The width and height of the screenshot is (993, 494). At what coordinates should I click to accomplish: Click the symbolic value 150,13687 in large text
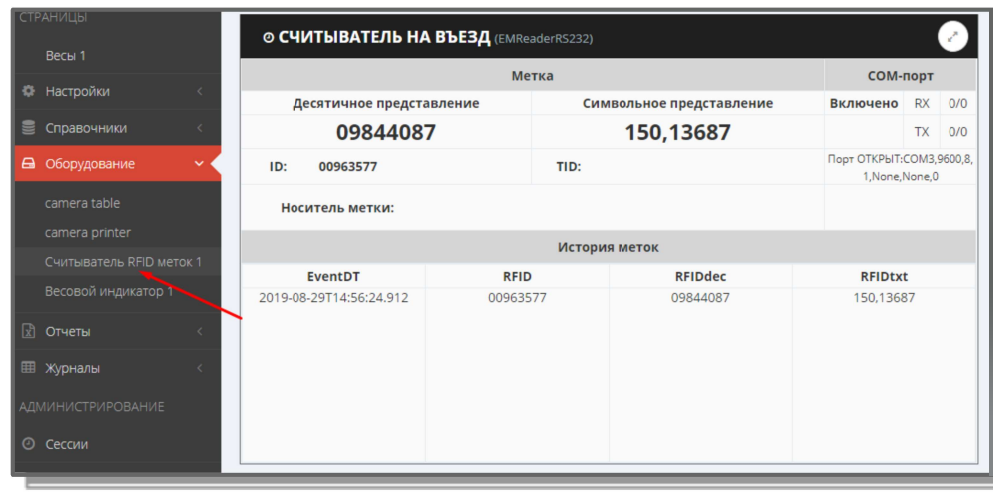click(x=678, y=132)
